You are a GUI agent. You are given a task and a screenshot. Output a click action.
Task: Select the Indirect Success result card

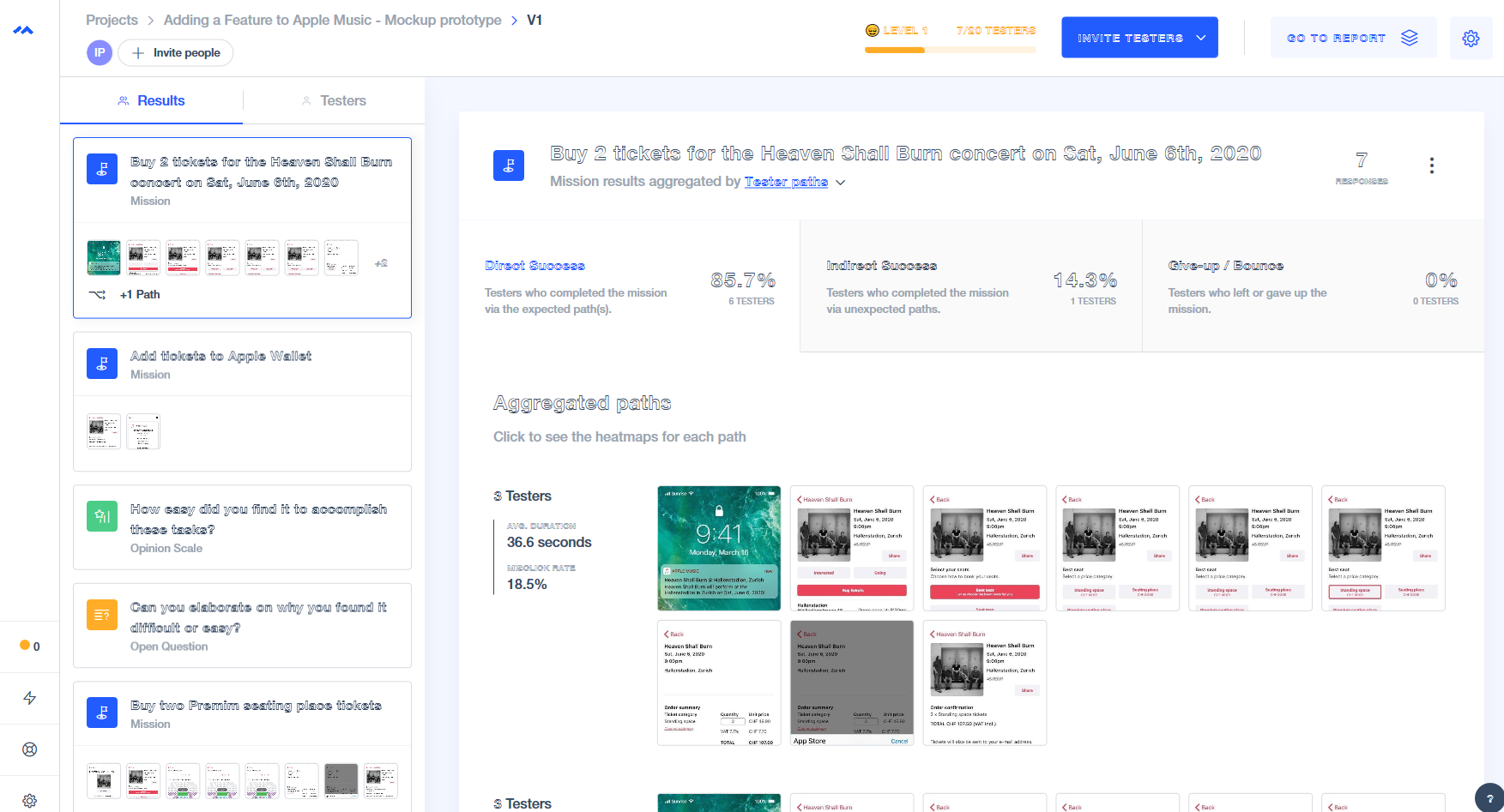tap(971, 286)
